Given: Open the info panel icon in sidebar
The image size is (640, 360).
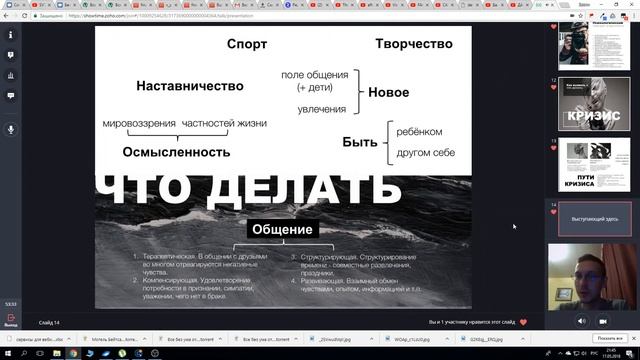Looking at the screenshot, I should pyautogui.click(x=11, y=35).
